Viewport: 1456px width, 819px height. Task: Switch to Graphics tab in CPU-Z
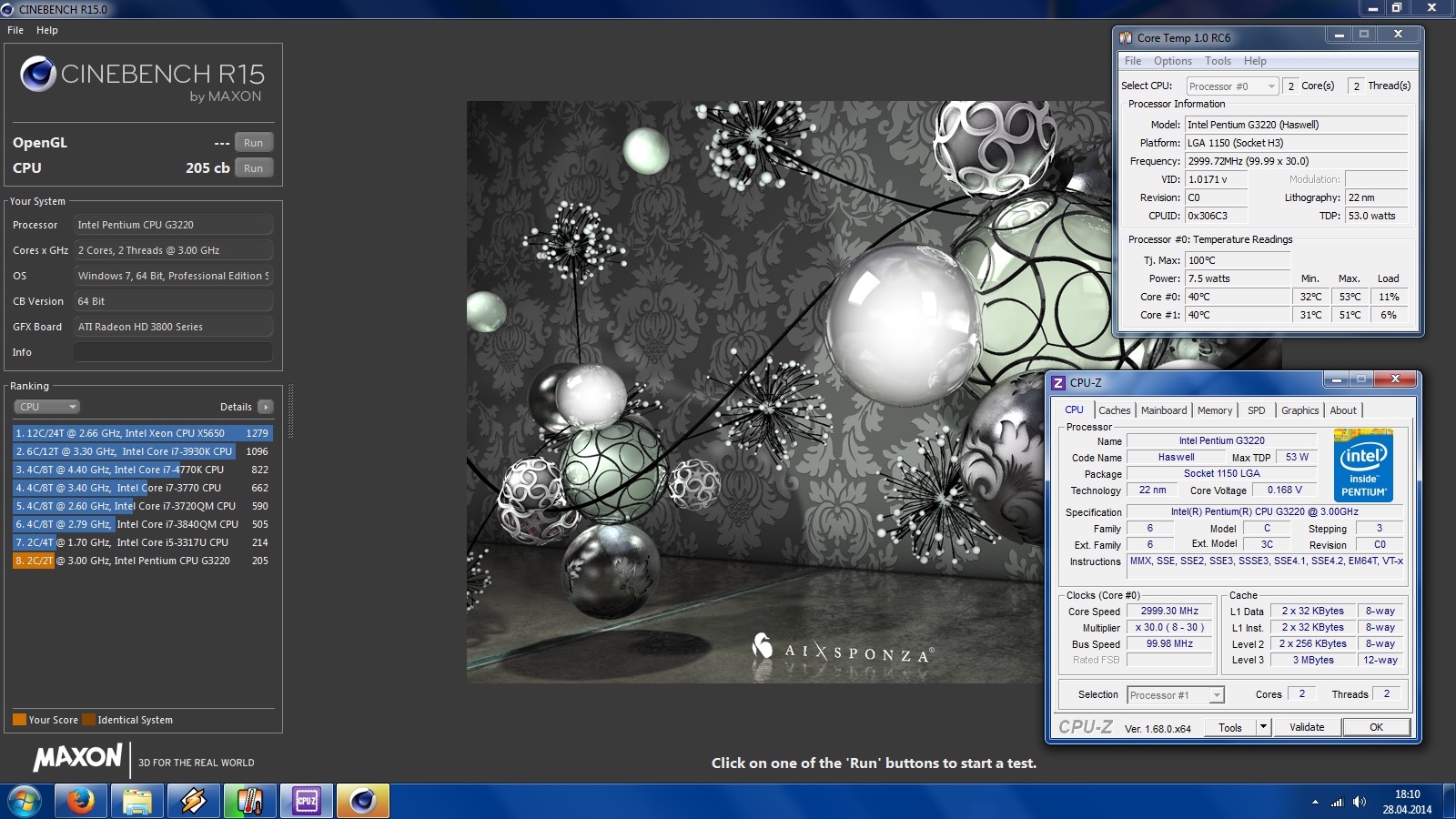coord(1299,410)
